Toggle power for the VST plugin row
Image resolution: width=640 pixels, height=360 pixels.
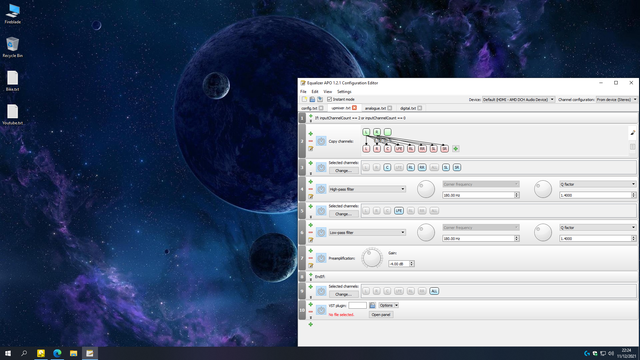click(x=321, y=310)
